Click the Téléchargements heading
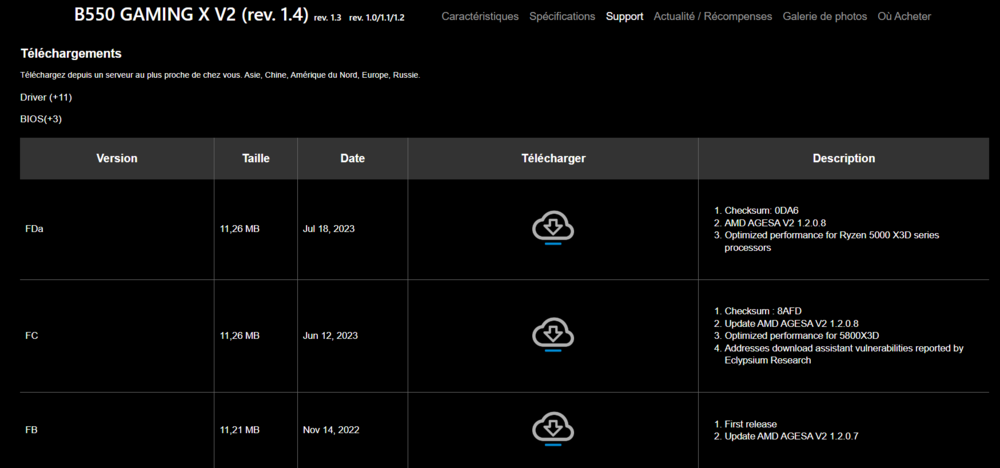1000x468 pixels. click(x=71, y=54)
